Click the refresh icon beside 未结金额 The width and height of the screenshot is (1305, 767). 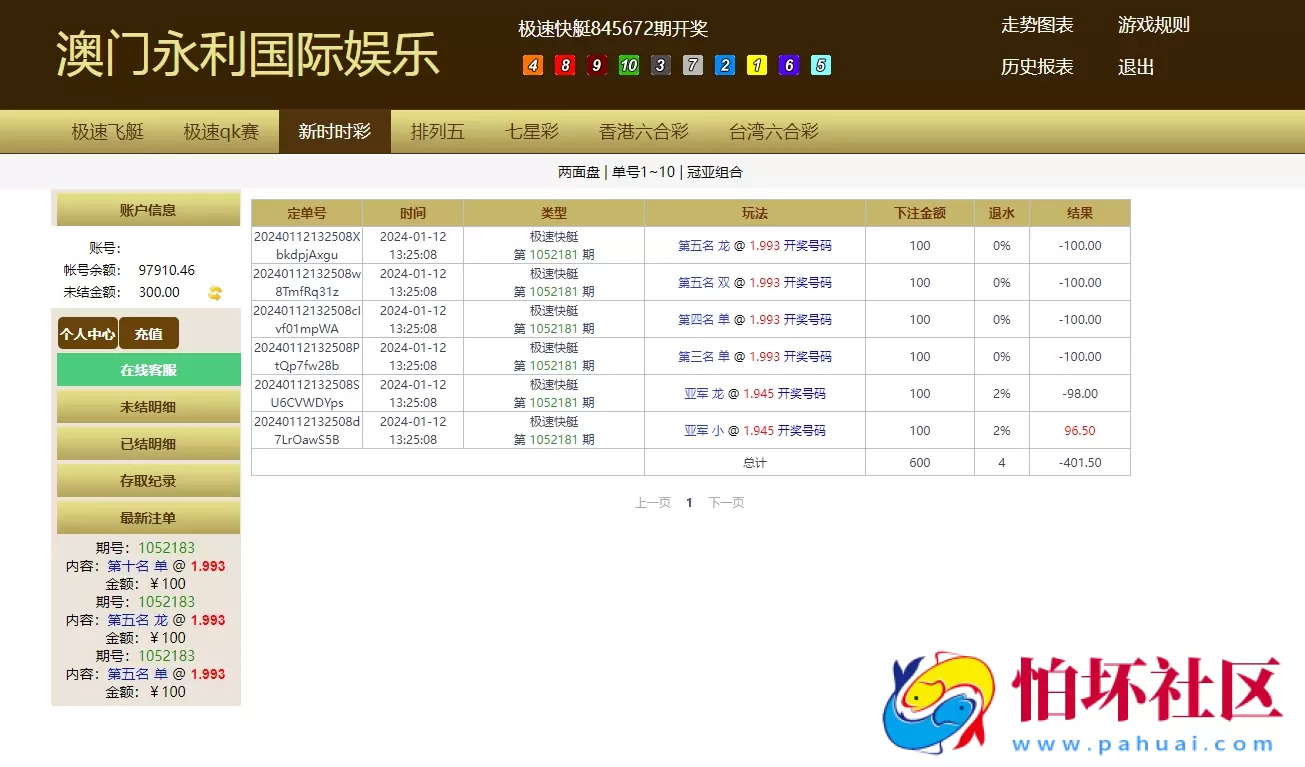(216, 292)
